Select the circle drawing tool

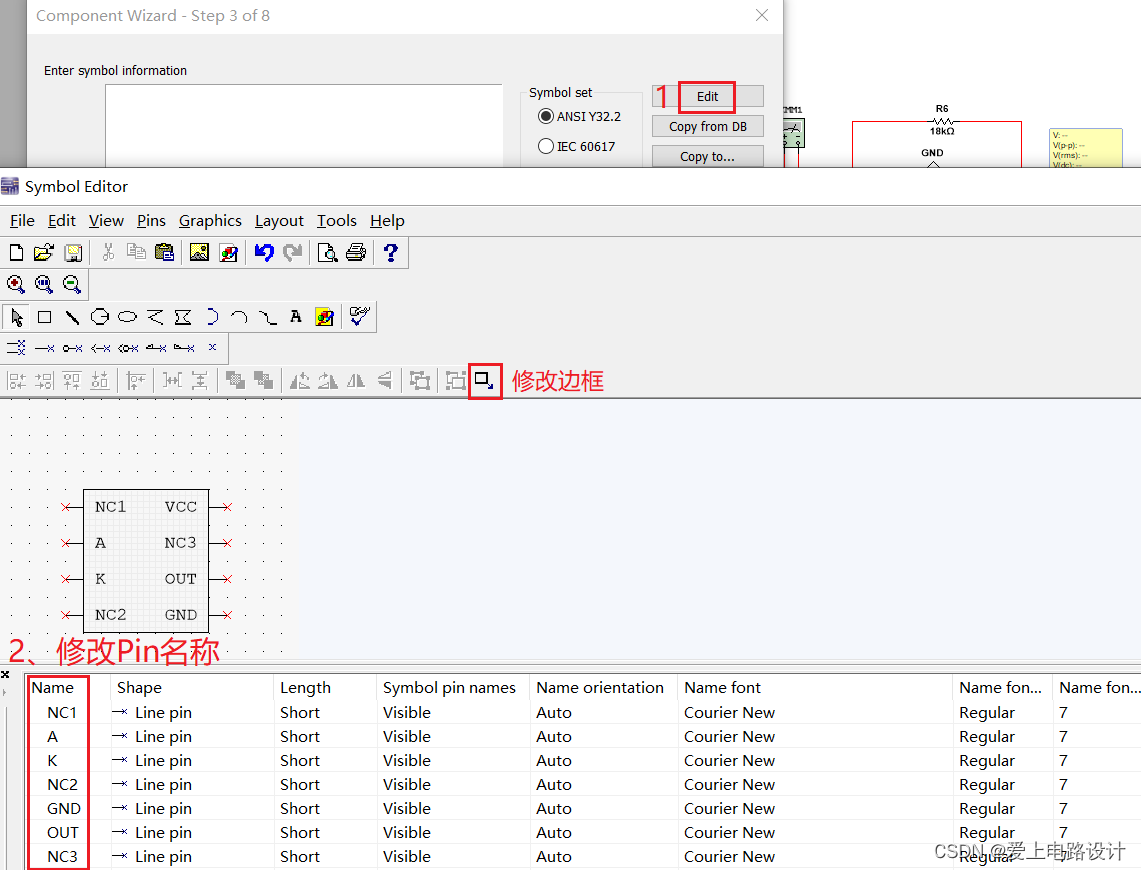100,317
